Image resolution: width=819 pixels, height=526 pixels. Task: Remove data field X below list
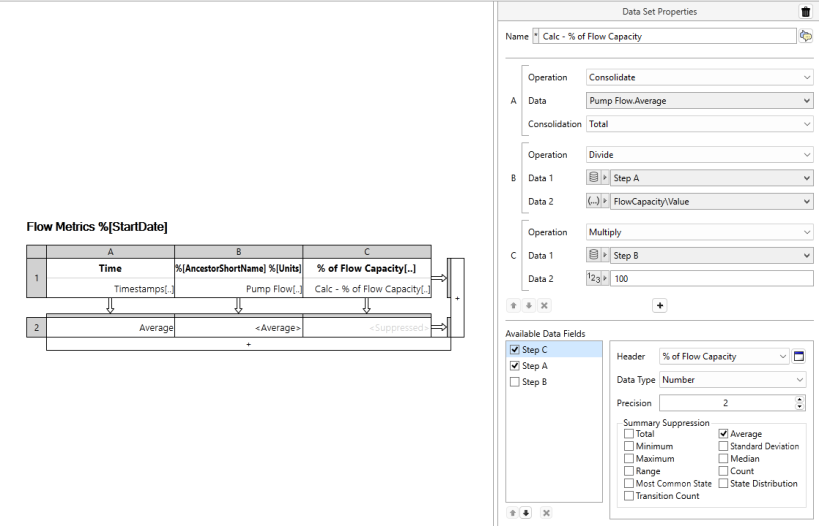[546, 513]
